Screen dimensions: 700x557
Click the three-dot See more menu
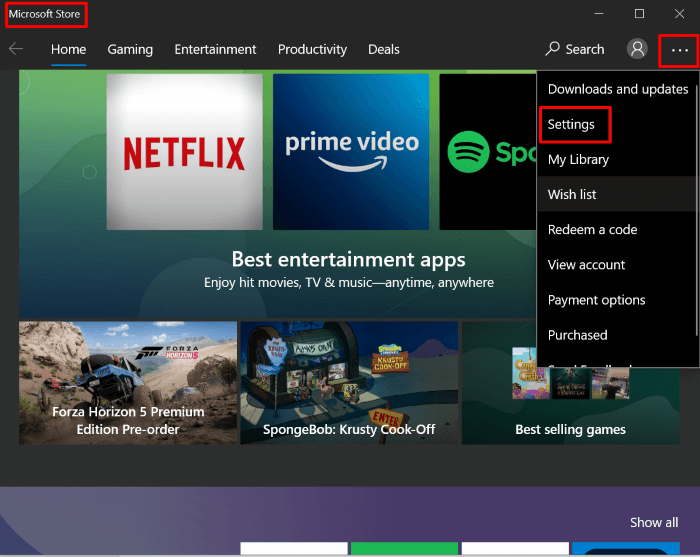(x=679, y=50)
